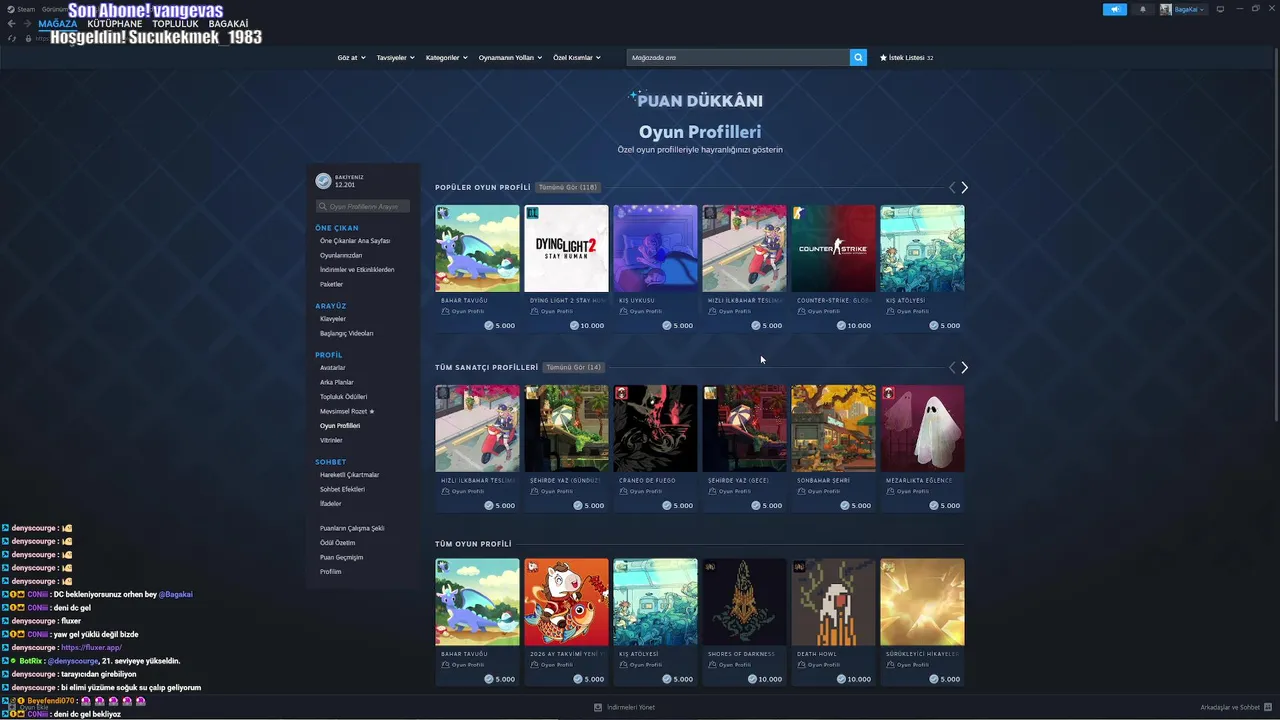Open Sonbahar Şehri profile card
This screenshot has width=1280, height=720.
click(833, 448)
